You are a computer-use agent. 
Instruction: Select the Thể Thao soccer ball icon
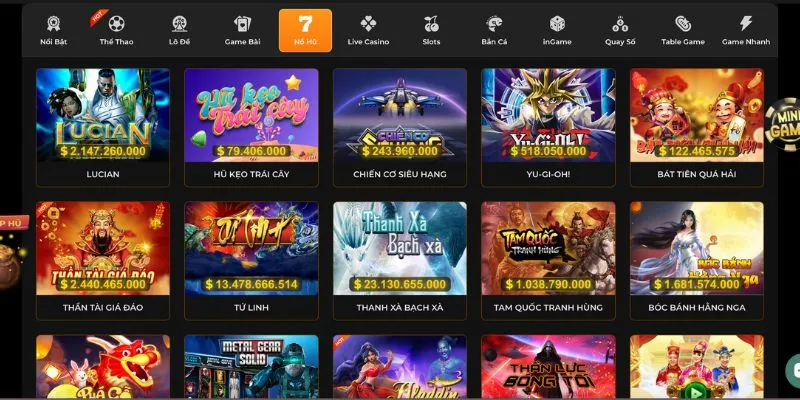coord(116,23)
